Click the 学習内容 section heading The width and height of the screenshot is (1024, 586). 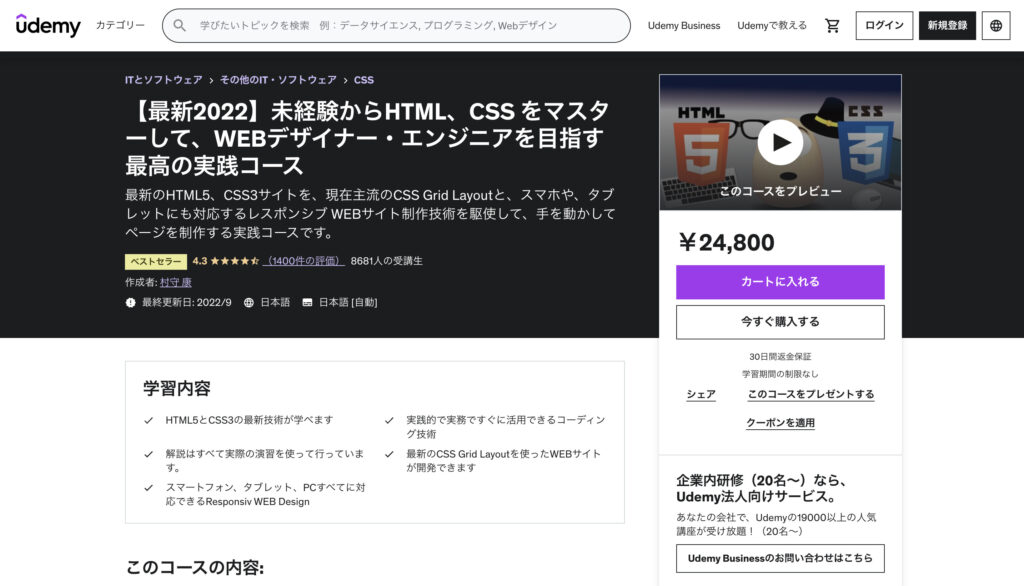click(177, 389)
